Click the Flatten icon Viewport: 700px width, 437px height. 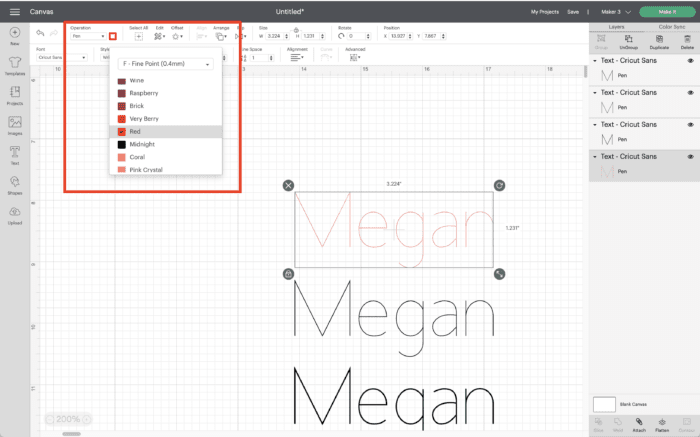coord(662,425)
